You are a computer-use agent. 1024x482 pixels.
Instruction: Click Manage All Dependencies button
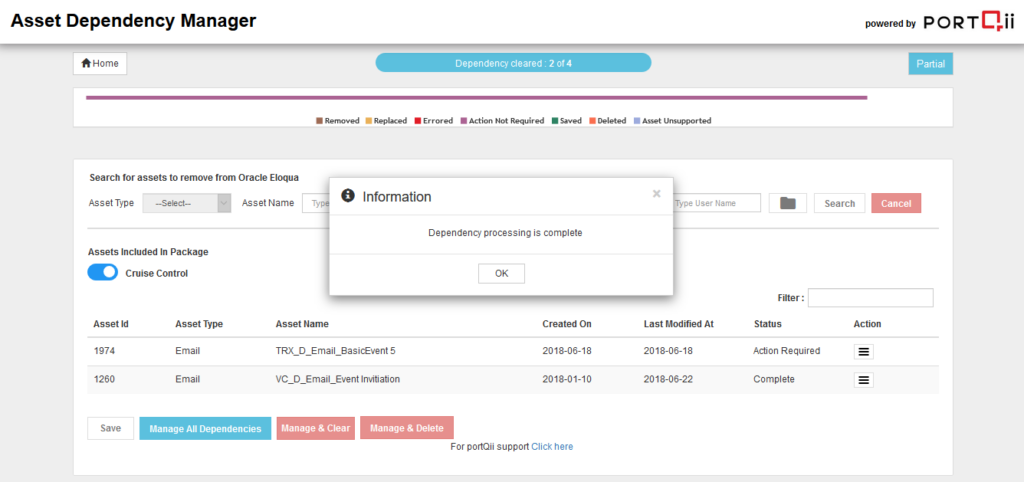(205, 428)
